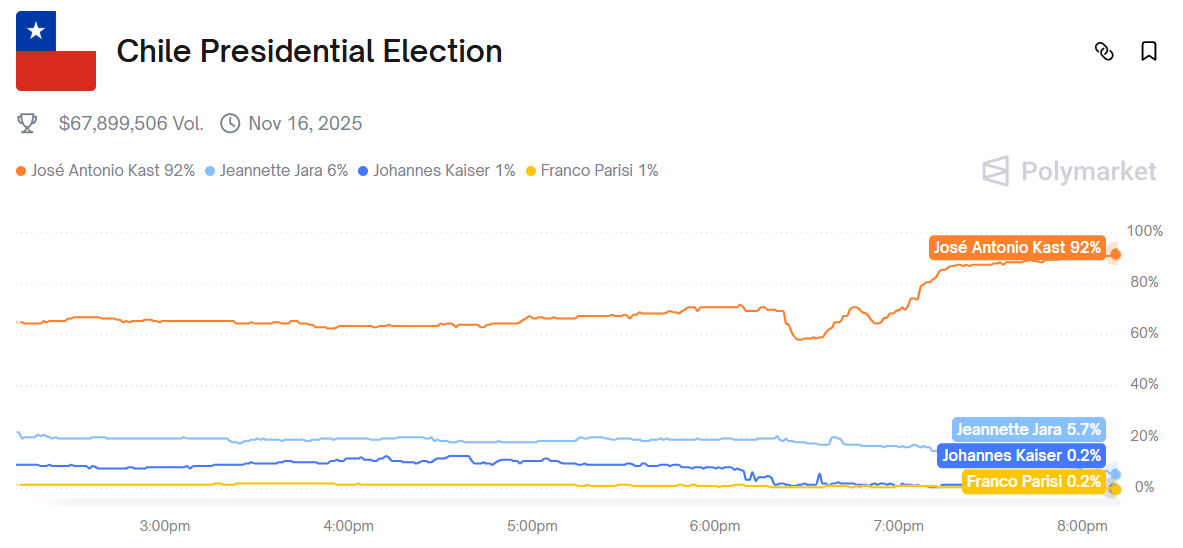Click the 6:00pm time axis marker
The image size is (1183, 548).
[715, 526]
